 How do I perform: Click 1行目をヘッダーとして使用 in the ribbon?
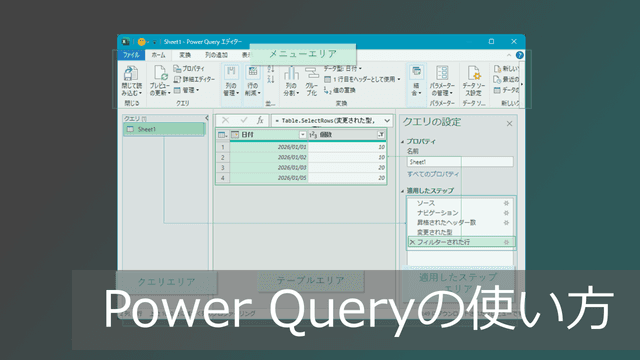point(362,79)
